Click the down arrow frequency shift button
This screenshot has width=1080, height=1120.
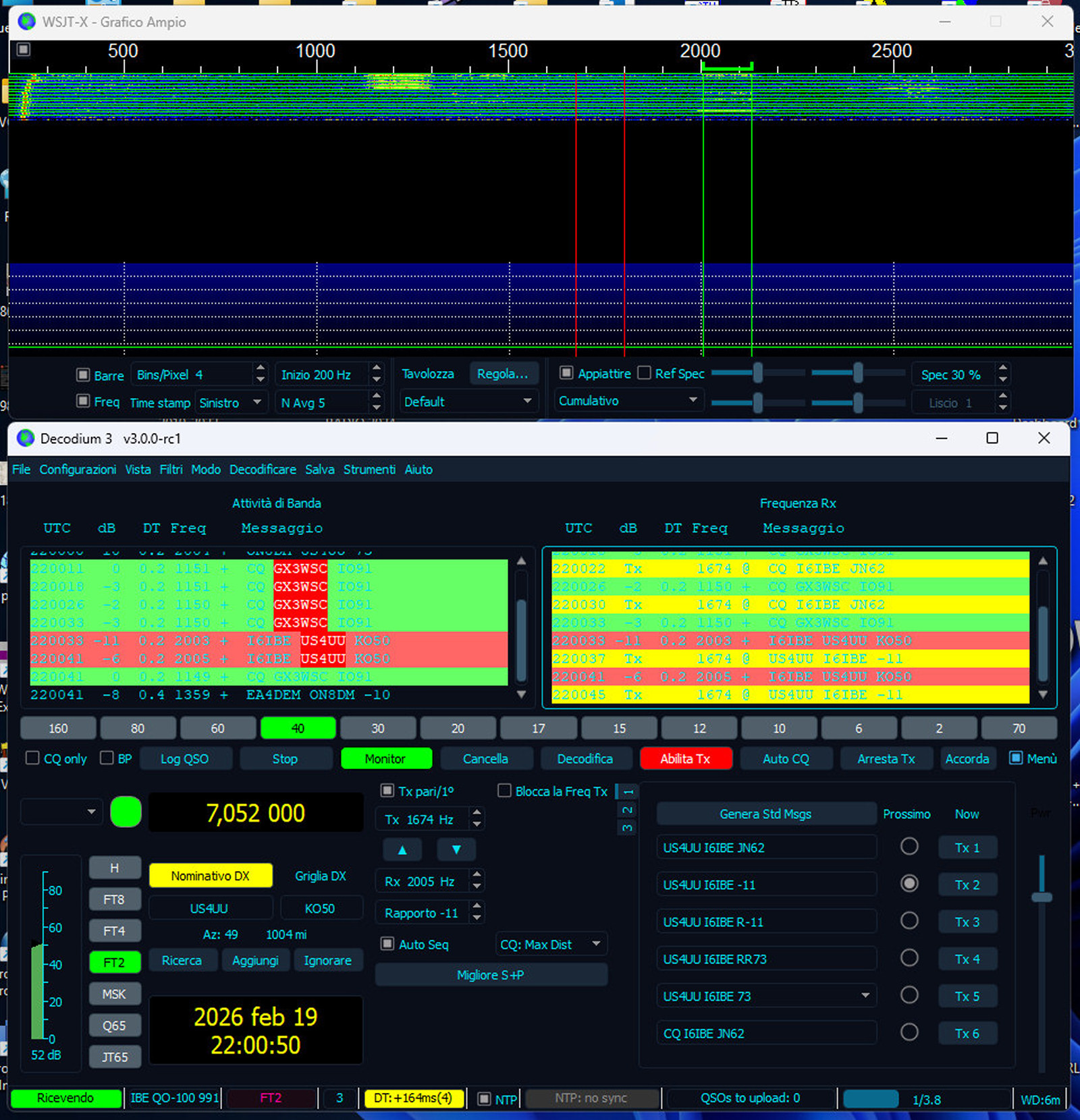[x=456, y=849]
